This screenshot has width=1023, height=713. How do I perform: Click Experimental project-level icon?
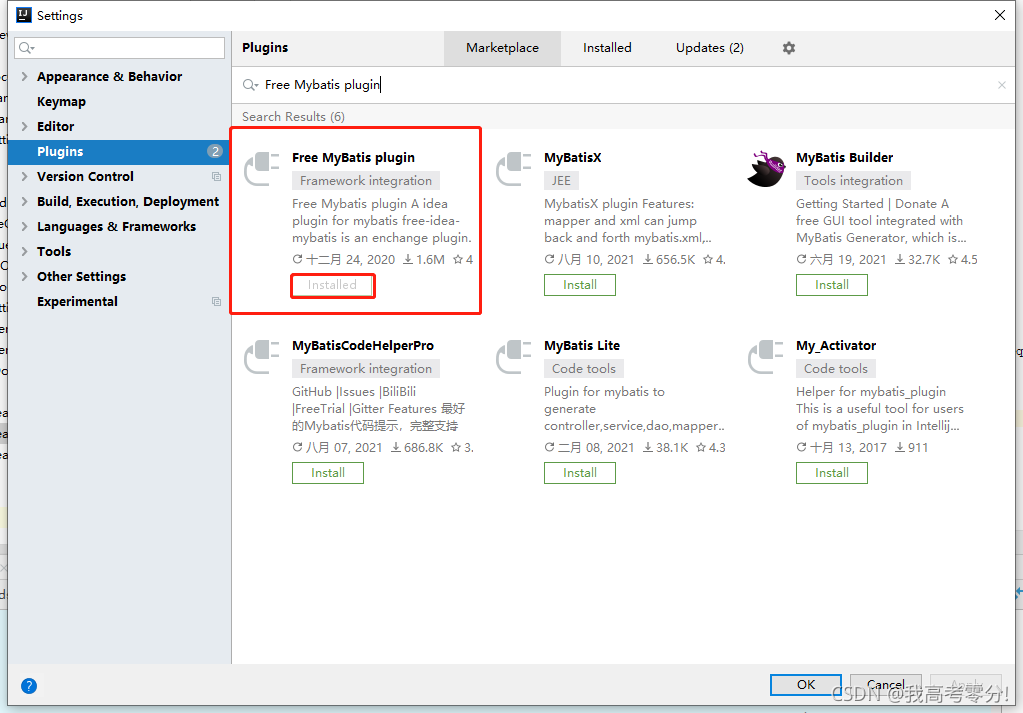coord(216,301)
